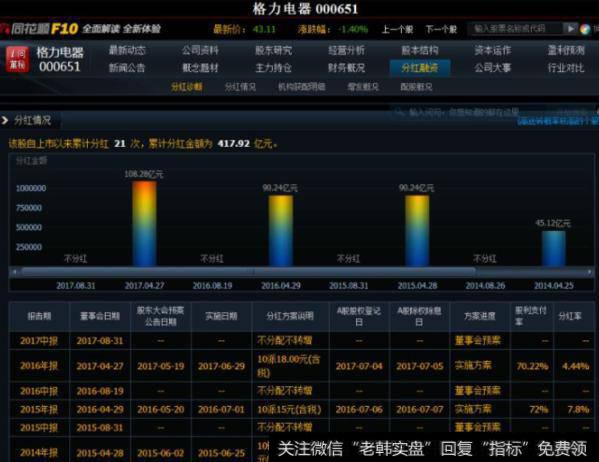Click the 90.24亿元 bar for 2015.04.28
The width and height of the screenshot is (599, 462).
pyautogui.click(x=417, y=231)
